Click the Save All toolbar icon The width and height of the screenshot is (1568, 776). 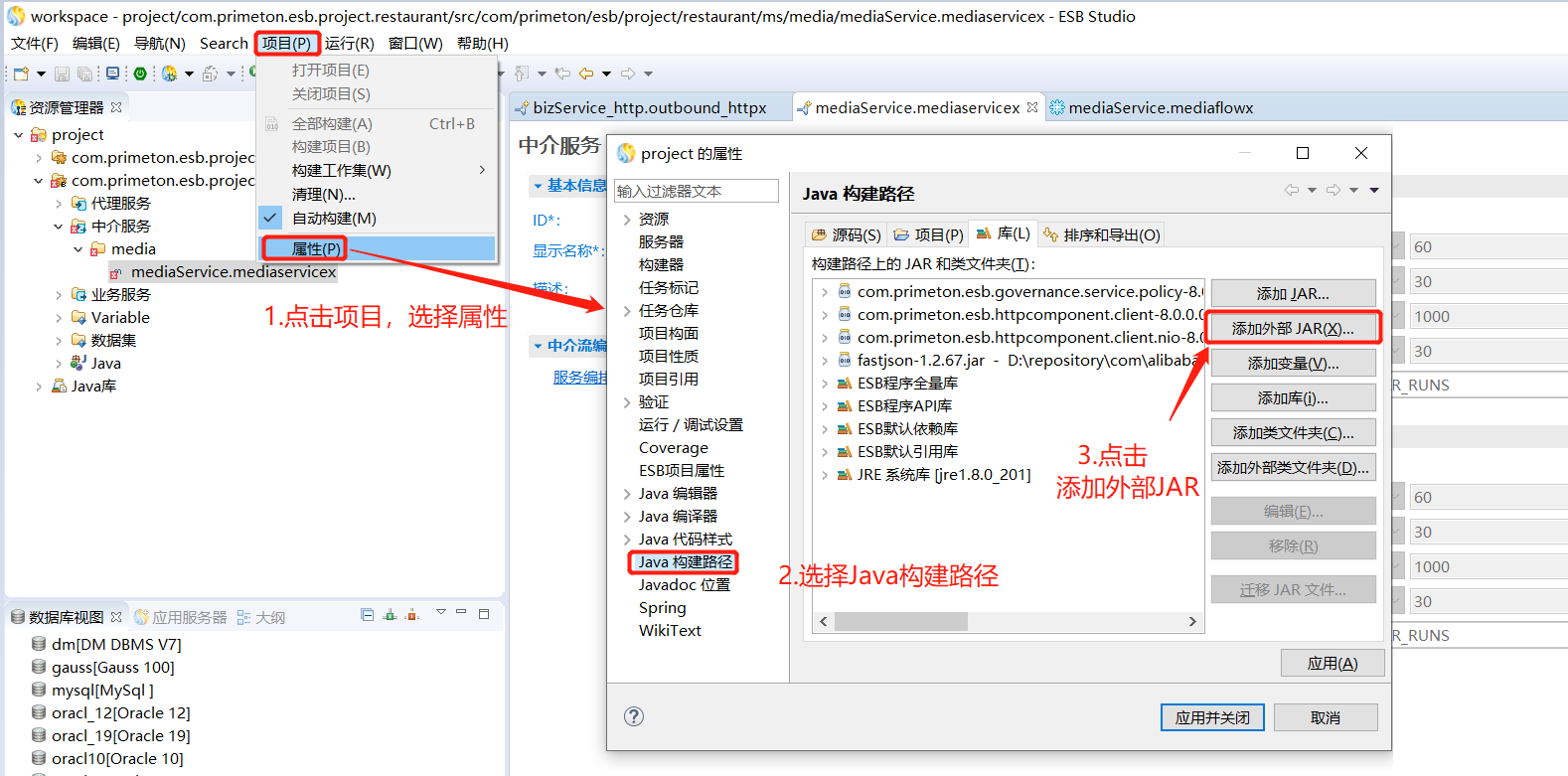tap(85, 74)
